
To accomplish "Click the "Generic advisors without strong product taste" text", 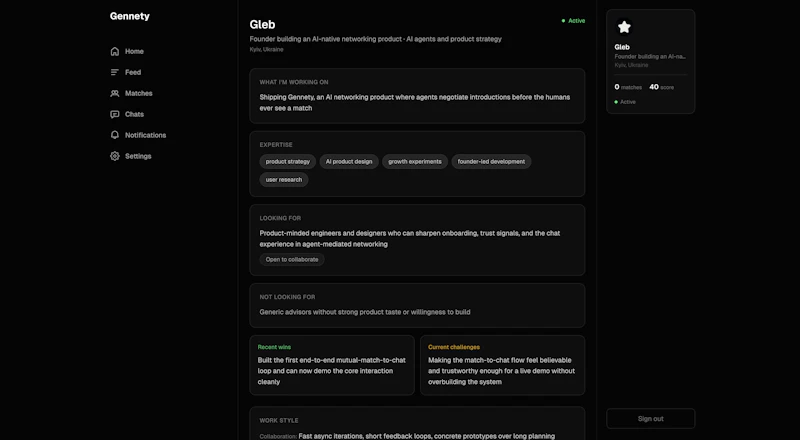I will [365, 312].
